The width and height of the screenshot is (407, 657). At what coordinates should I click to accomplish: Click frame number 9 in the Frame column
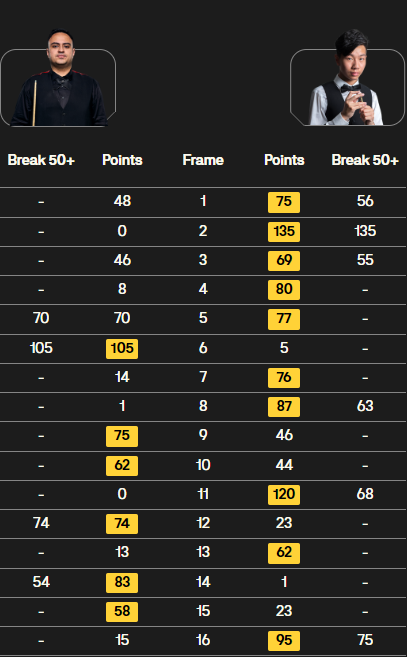[203, 435]
